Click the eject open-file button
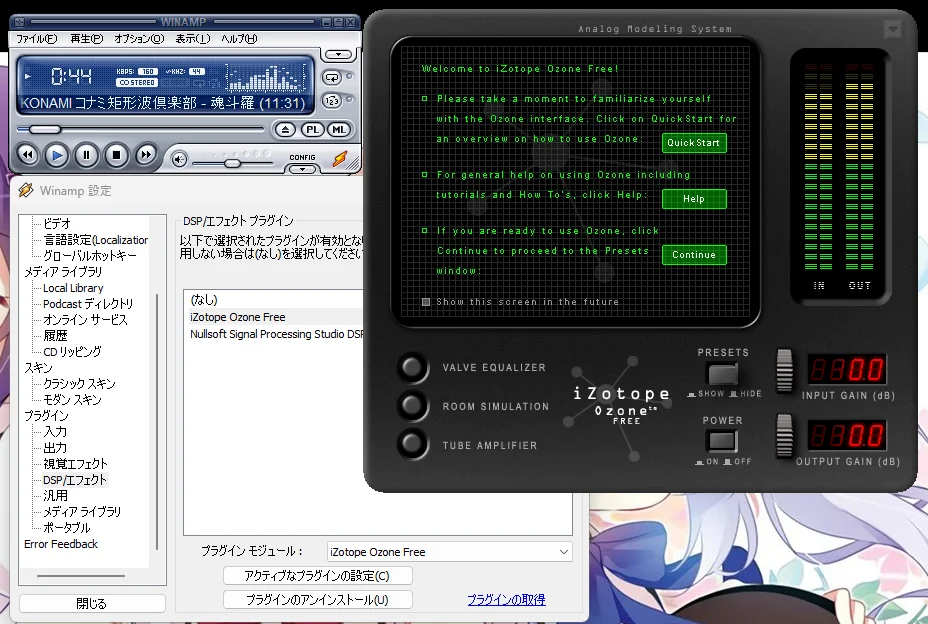 coord(285,130)
